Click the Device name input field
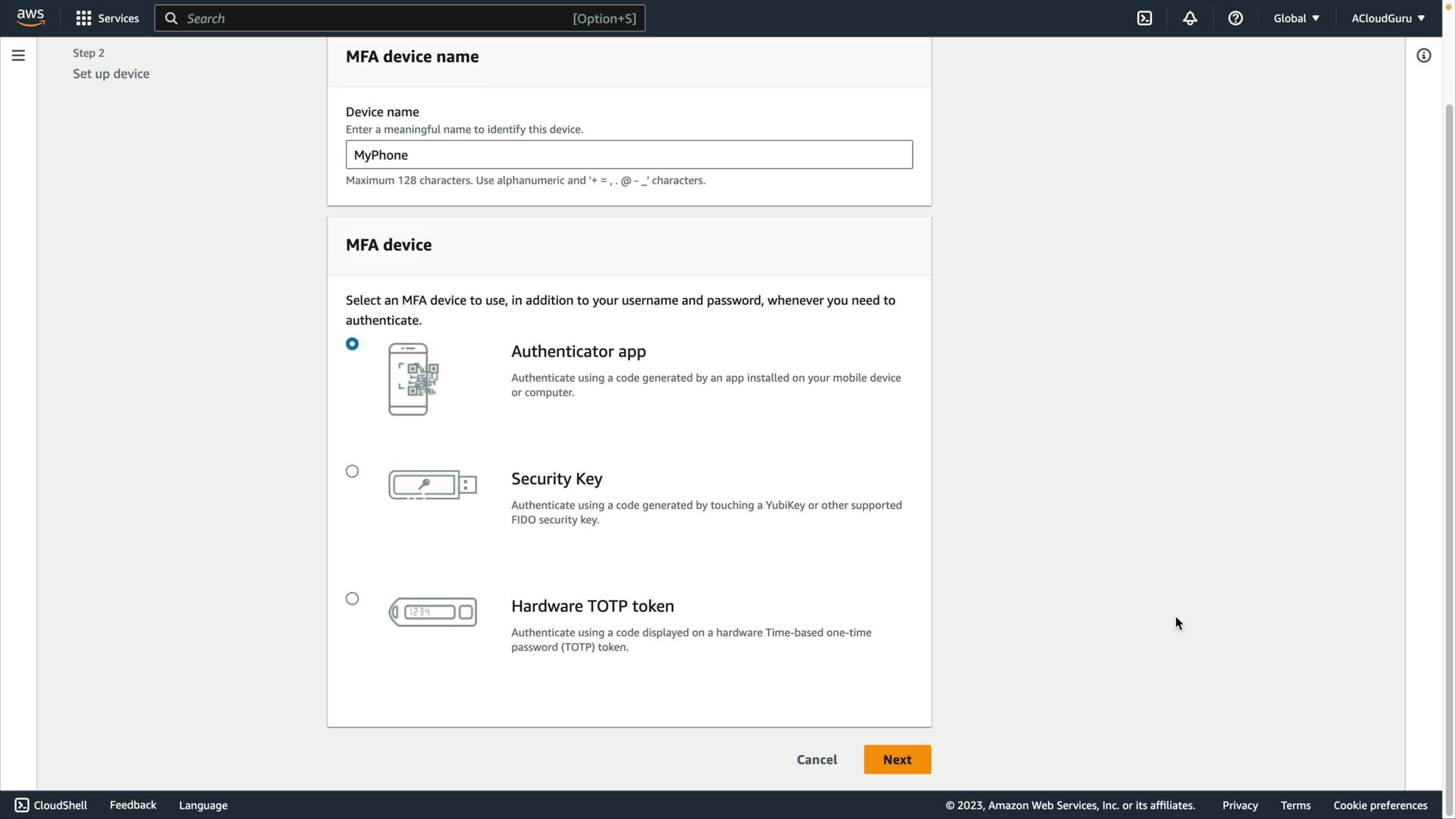Image resolution: width=1456 pixels, height=819 pixels. point(629,155)
